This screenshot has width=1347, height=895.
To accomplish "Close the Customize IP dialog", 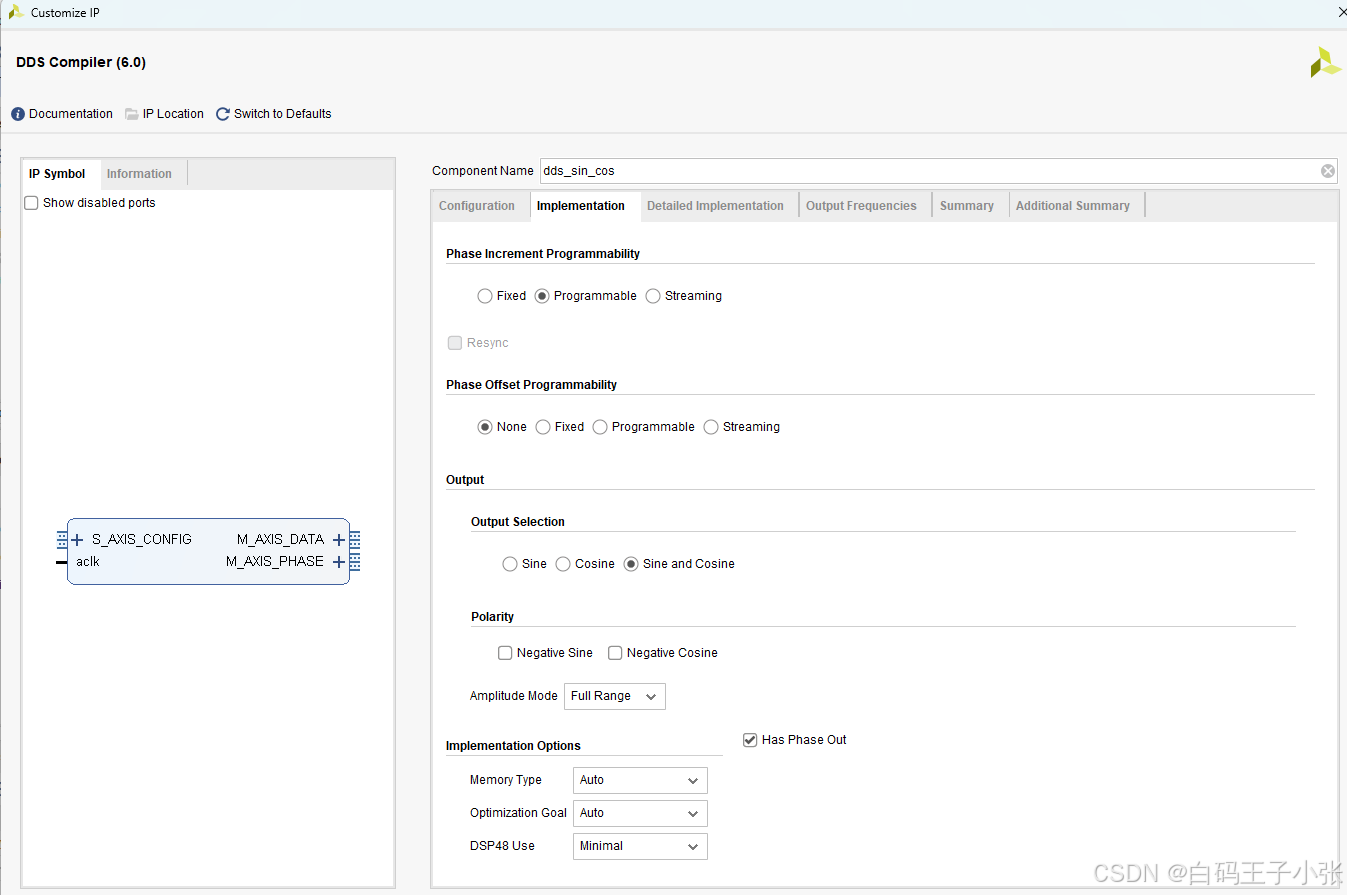I will [1341, 13].
